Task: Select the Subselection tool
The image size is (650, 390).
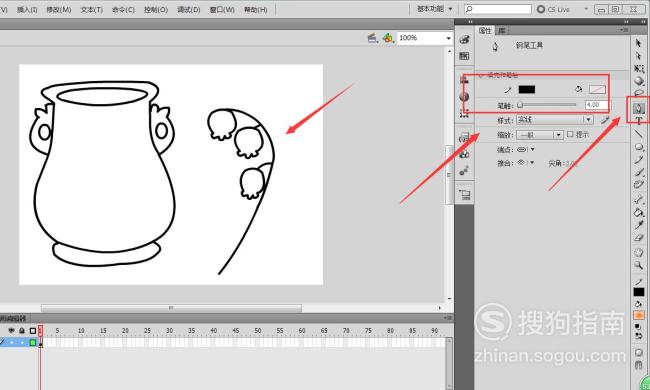Action: pos(638,56)
